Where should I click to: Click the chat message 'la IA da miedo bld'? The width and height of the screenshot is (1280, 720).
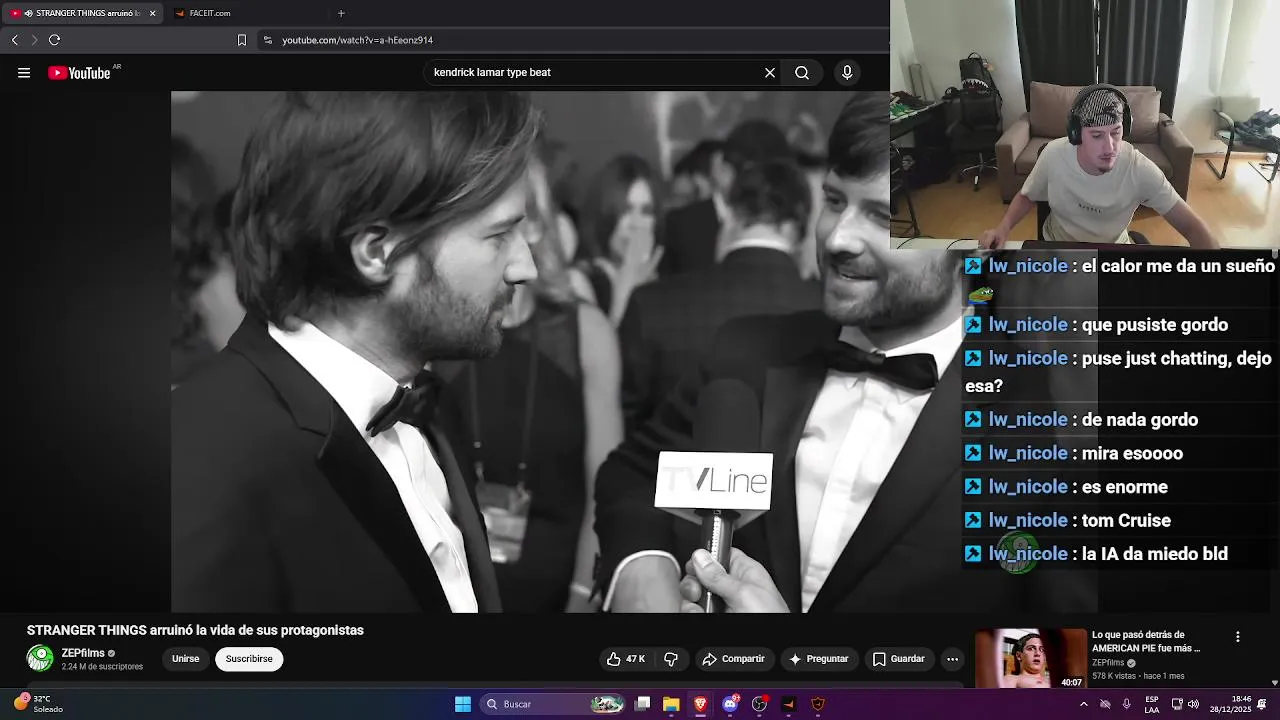tap(1155, 554)
